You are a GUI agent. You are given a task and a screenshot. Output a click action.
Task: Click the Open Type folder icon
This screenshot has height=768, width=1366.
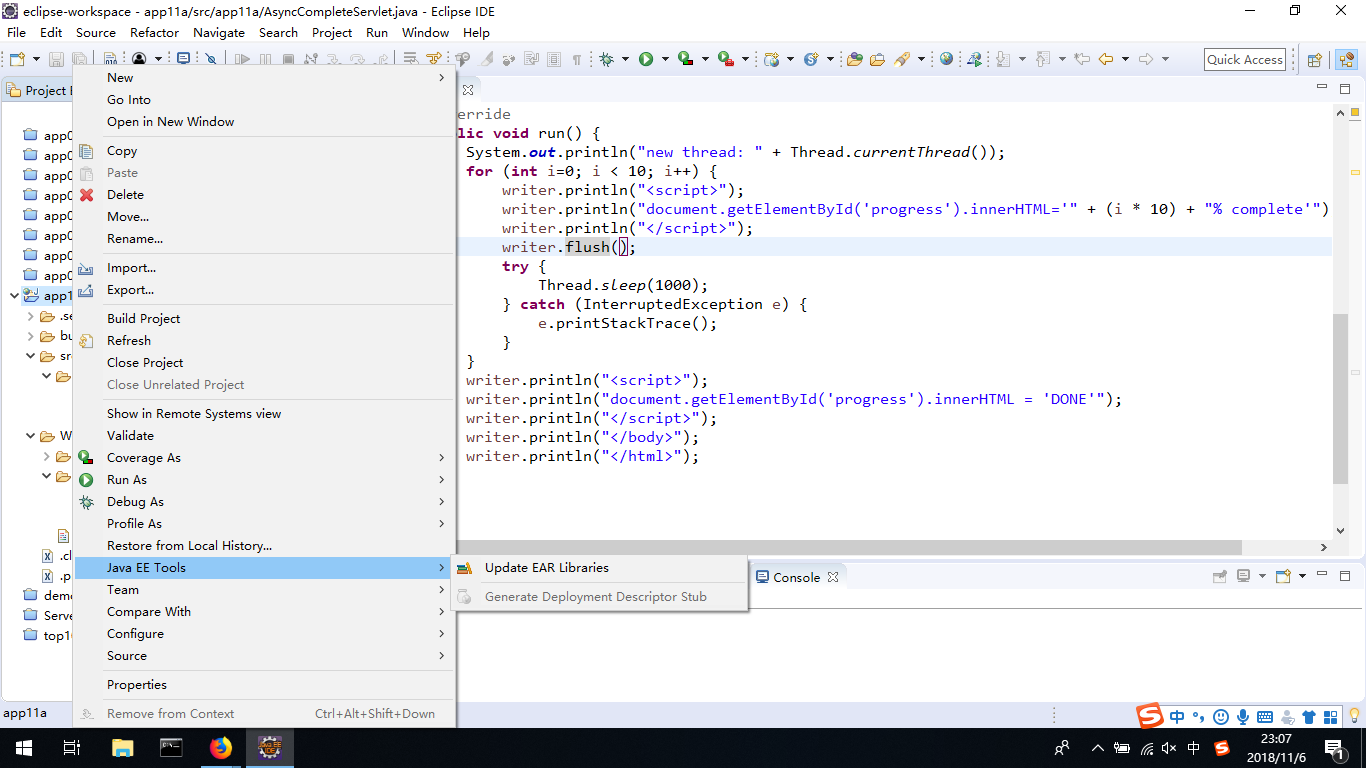[854, 59]
